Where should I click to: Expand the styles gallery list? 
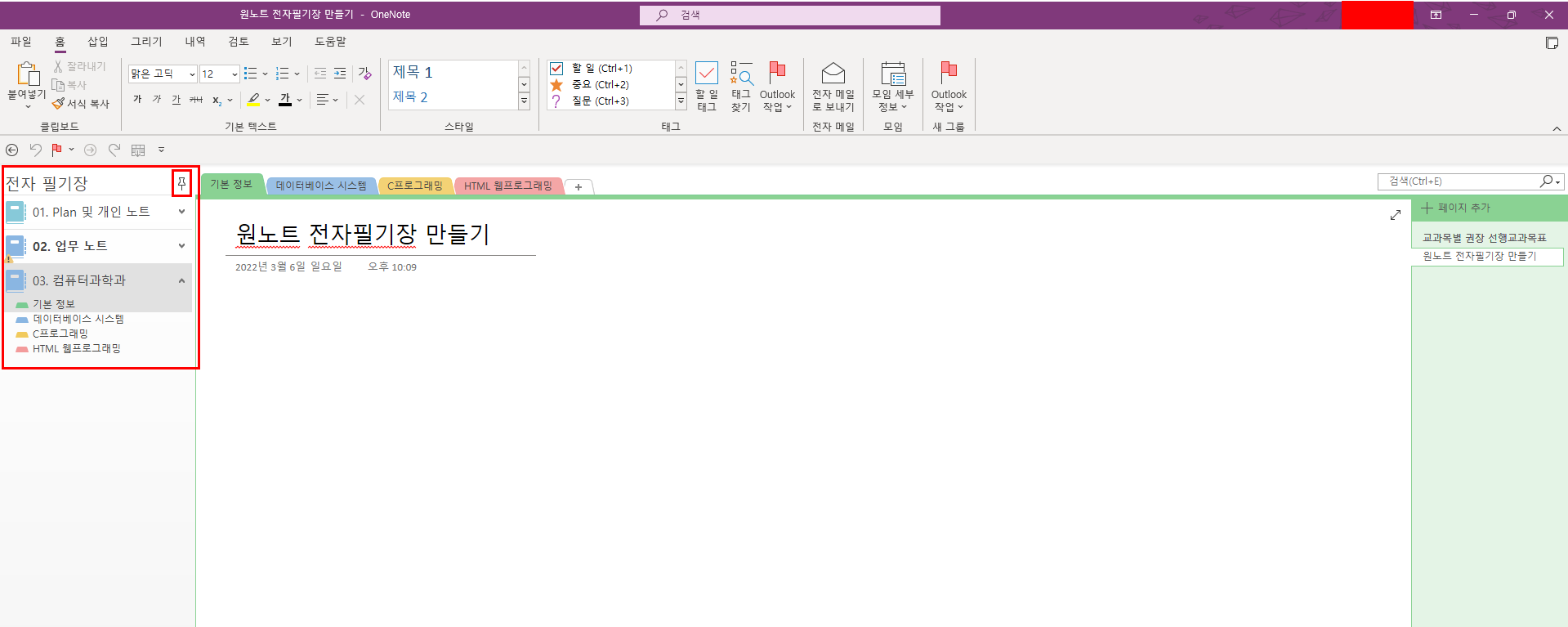coord(524,101)
